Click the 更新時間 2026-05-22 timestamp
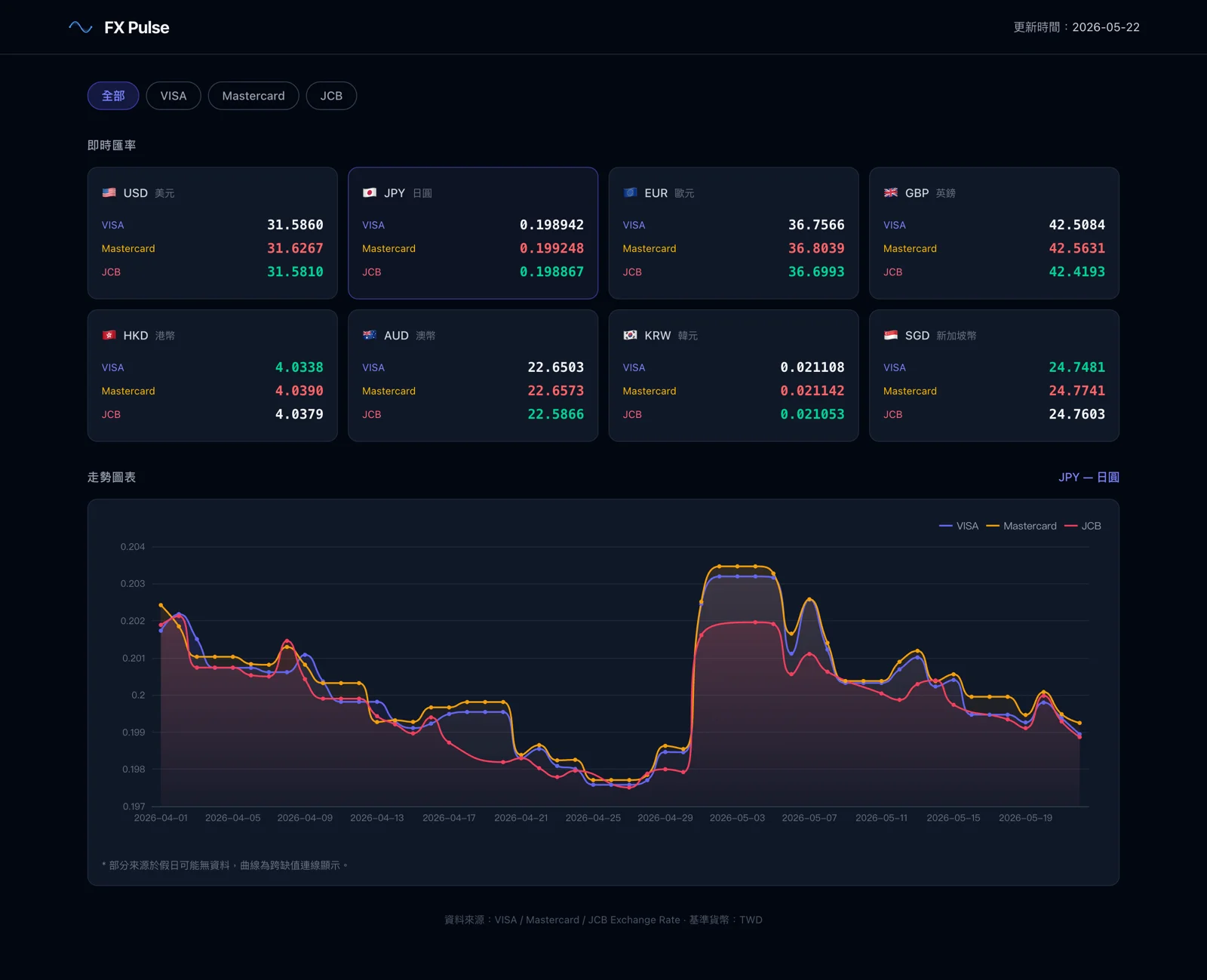This screenshot has height=980, width=1207. [x=1076, y=27]
